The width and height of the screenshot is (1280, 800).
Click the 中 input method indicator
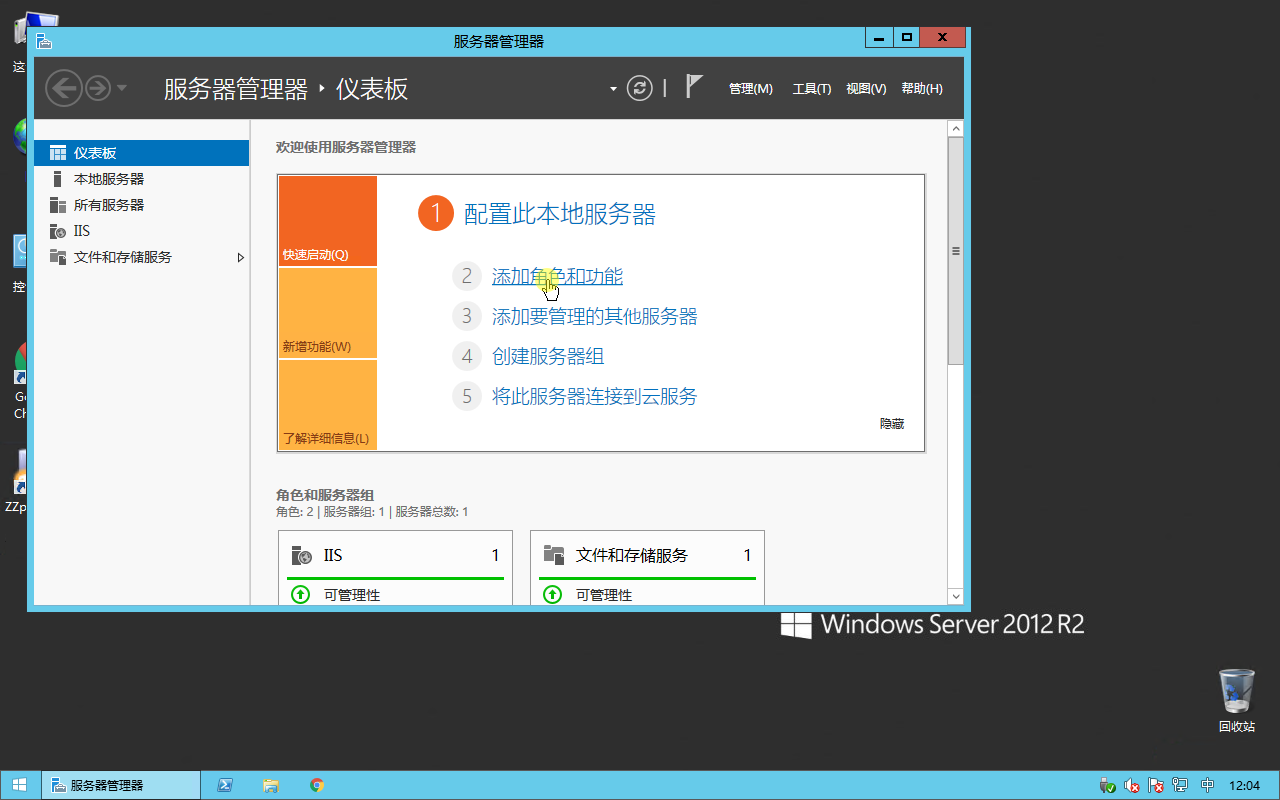click(x=1208, y=785)
